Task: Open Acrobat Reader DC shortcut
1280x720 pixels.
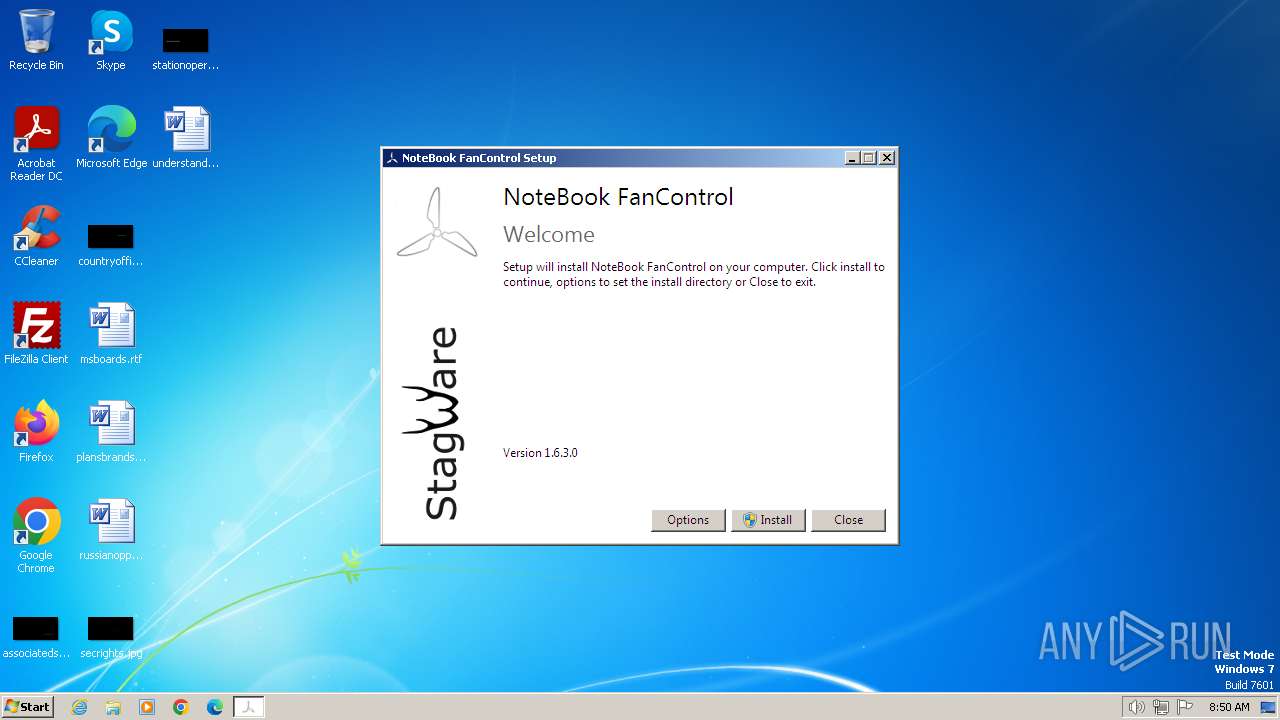Action: point(36,143)
